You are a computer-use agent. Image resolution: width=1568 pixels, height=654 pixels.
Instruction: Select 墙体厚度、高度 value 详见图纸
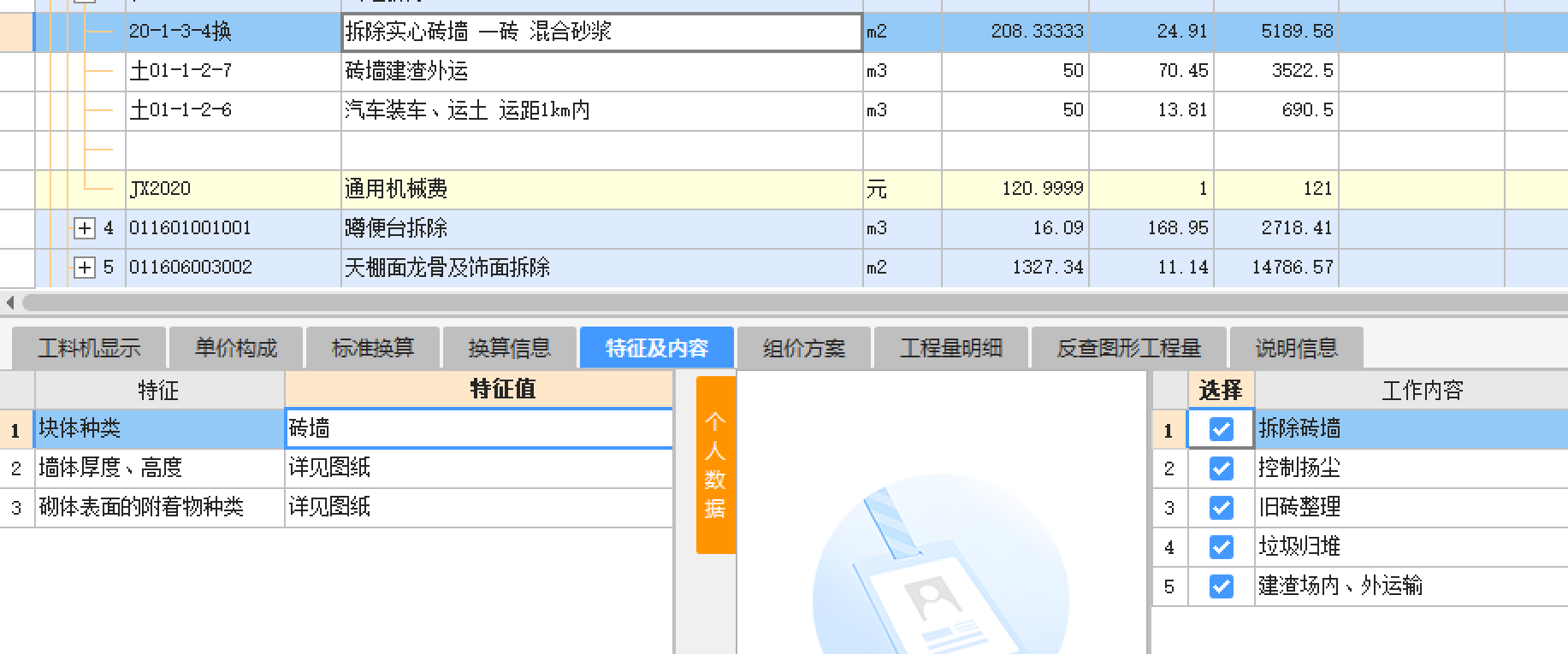(x=479, y=468)
